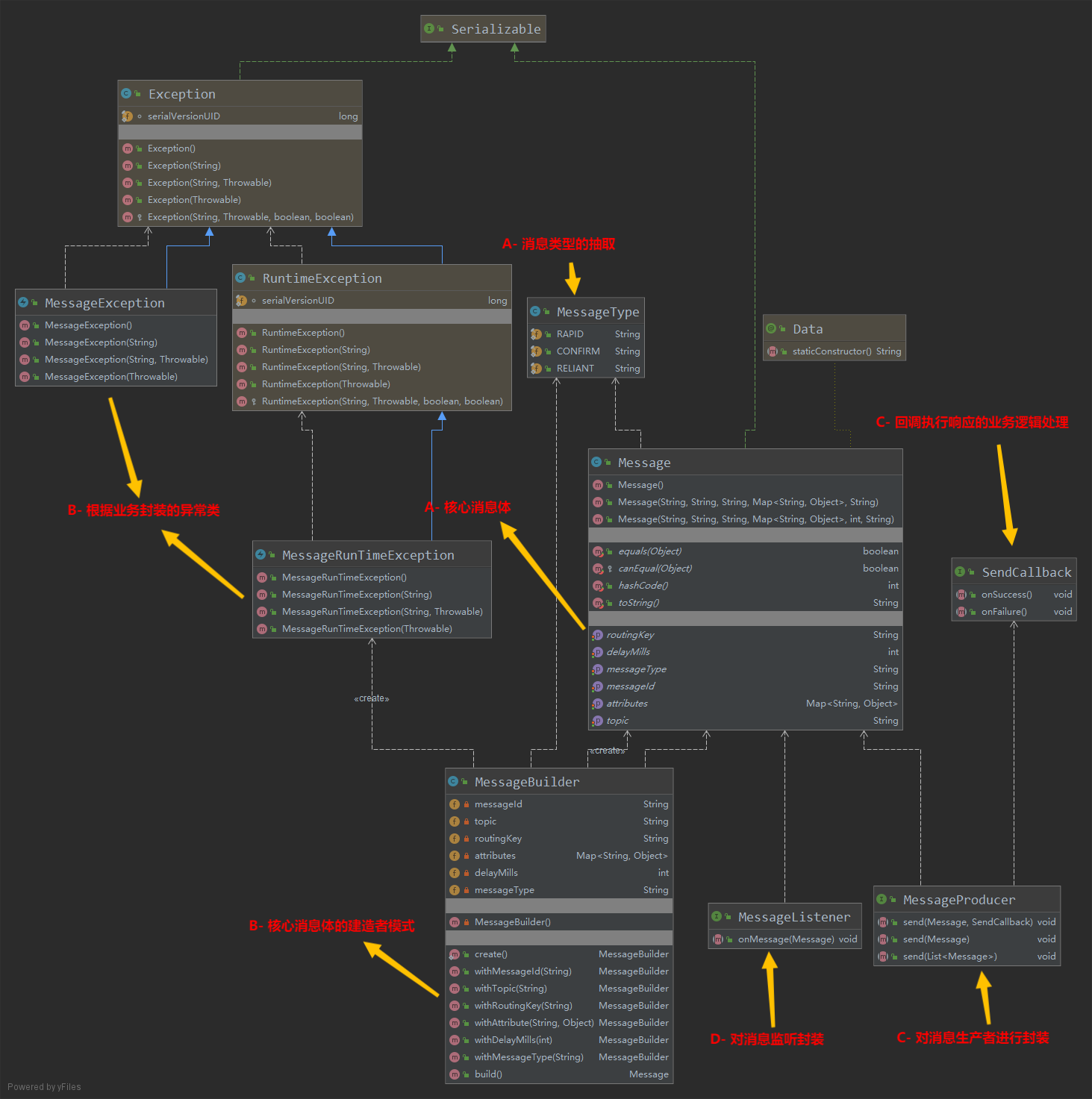Select the Data node title
Viewport: 1092px width, 1099px height.
pos(808,328)
